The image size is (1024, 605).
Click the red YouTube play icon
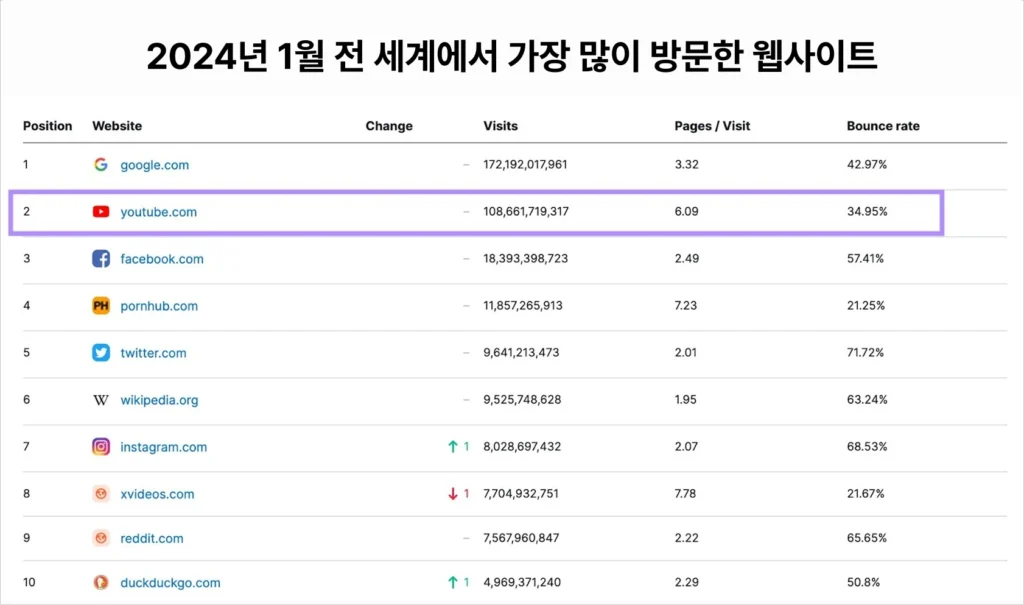[101, 212]
